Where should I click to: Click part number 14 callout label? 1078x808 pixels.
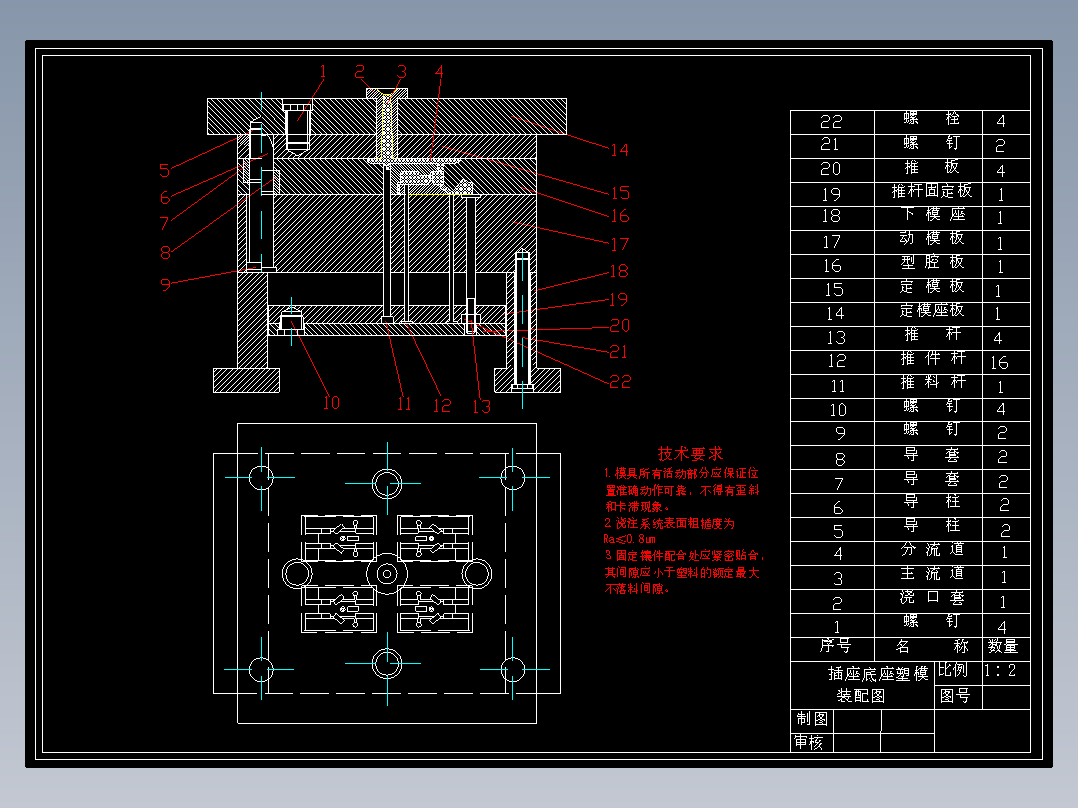pyautogui.click(x=619, y=150)
